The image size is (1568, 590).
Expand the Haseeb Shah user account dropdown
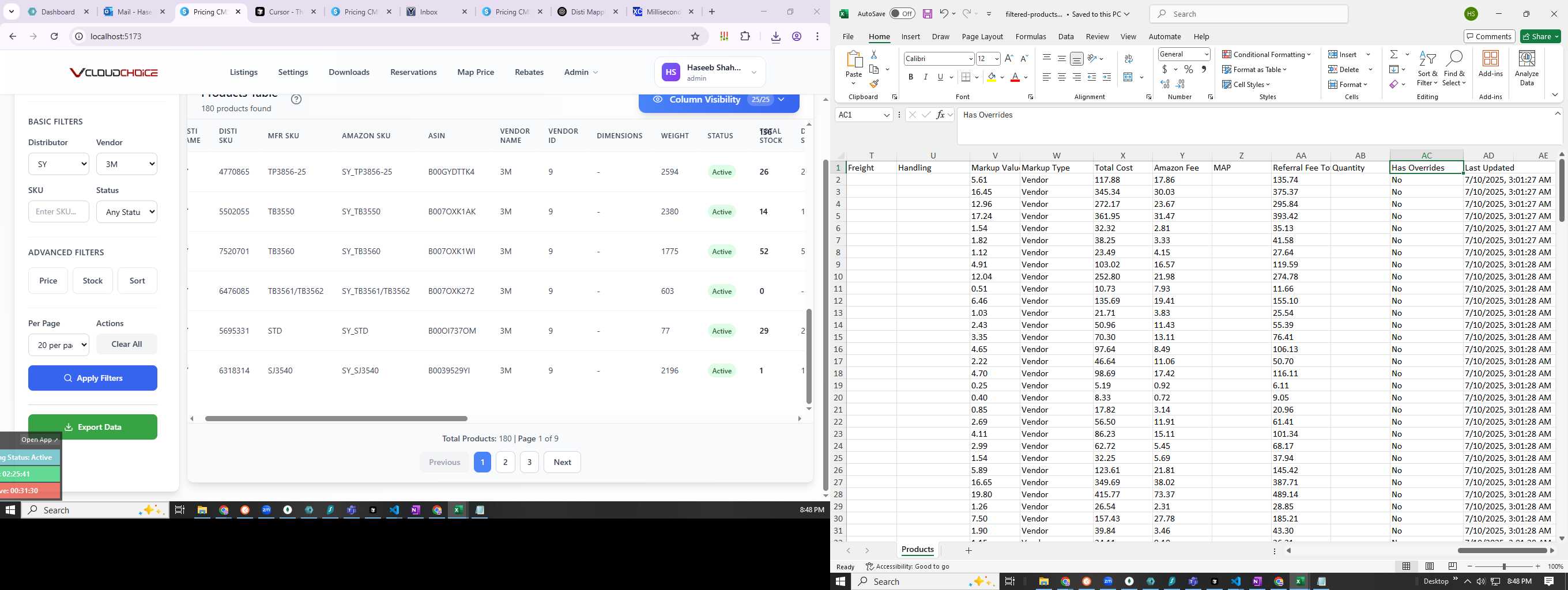pos(710,72)
